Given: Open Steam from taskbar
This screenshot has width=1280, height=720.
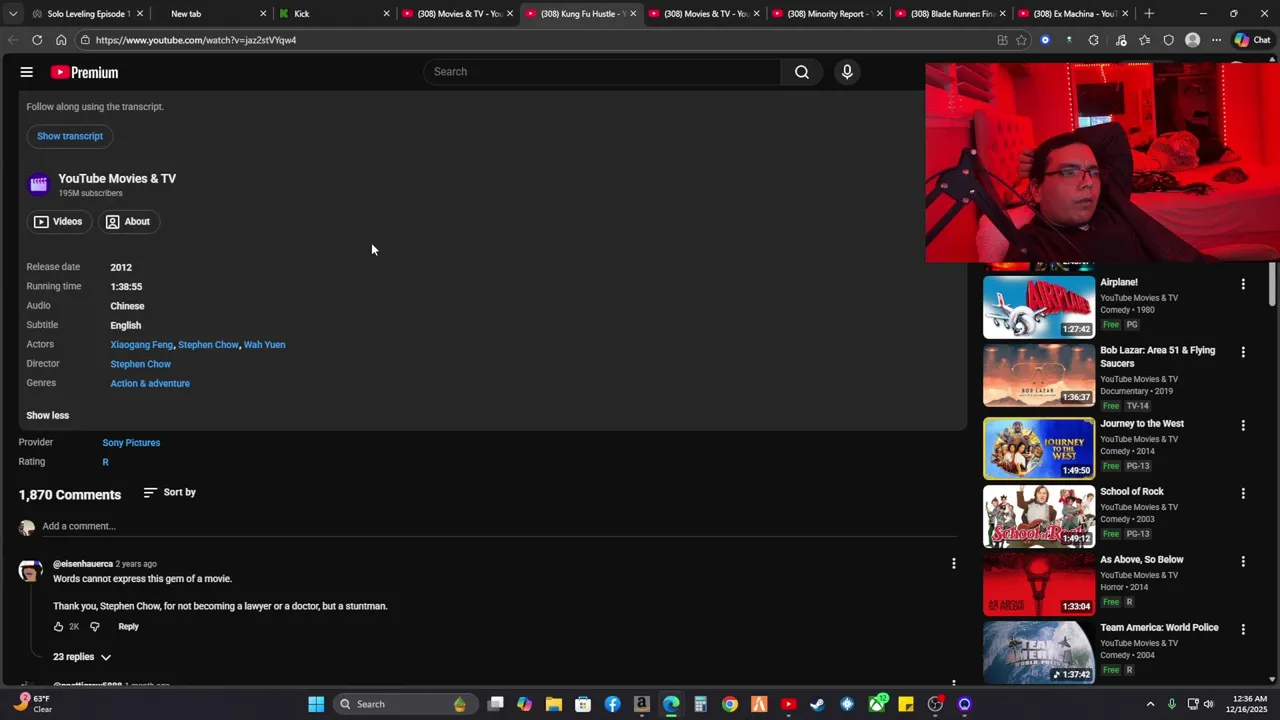Looking at the screenshot, I should pos(818,704).
